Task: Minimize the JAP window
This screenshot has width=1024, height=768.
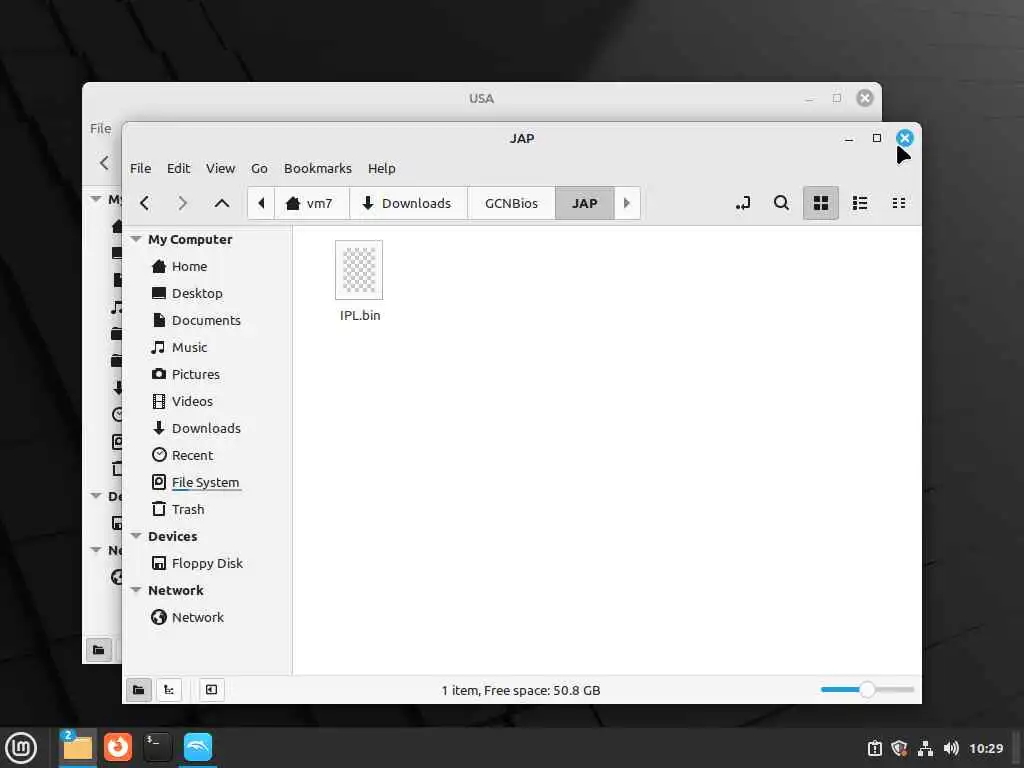Action: click(849, 138)
